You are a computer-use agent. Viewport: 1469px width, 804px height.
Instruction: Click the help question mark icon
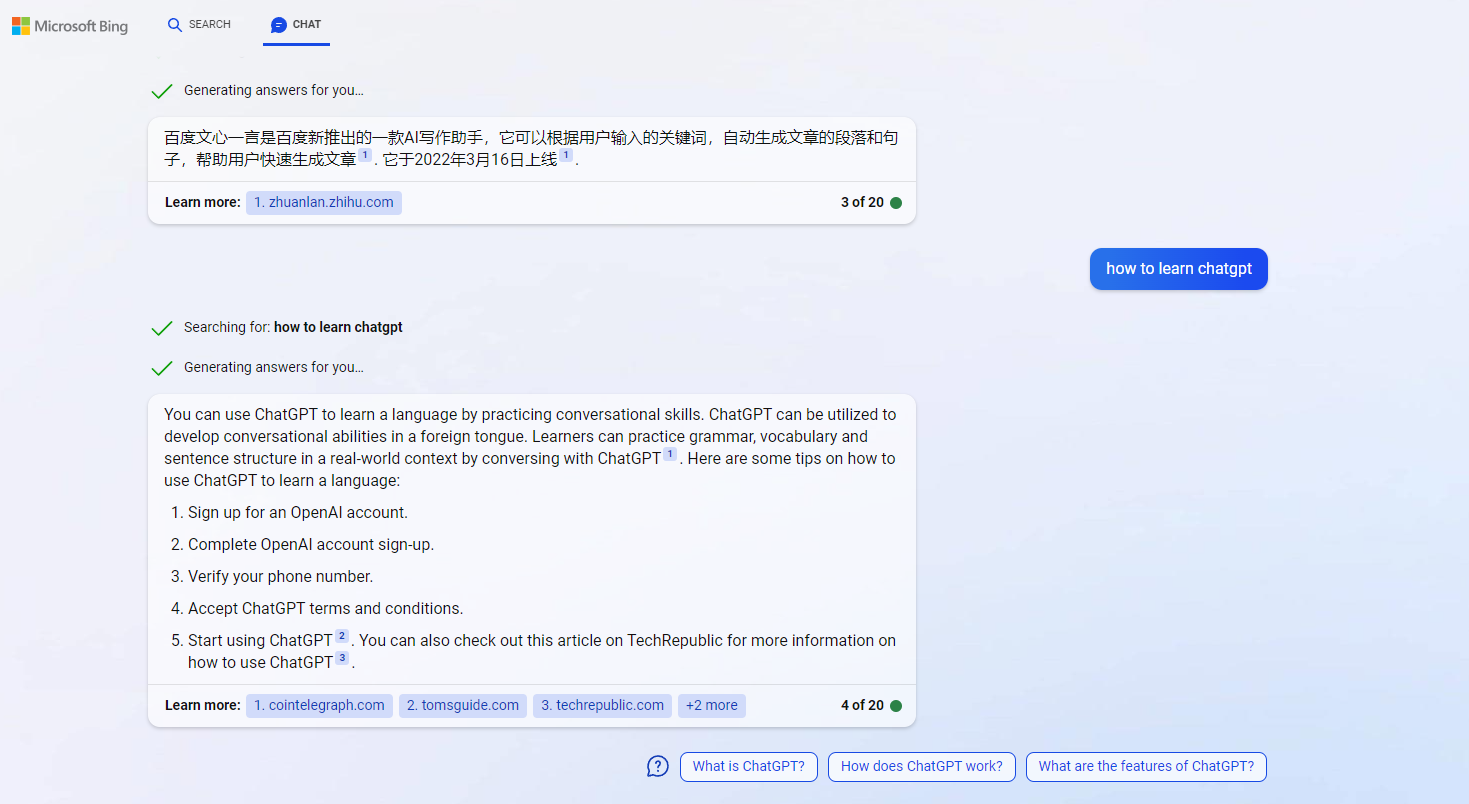tap(657, 766)
